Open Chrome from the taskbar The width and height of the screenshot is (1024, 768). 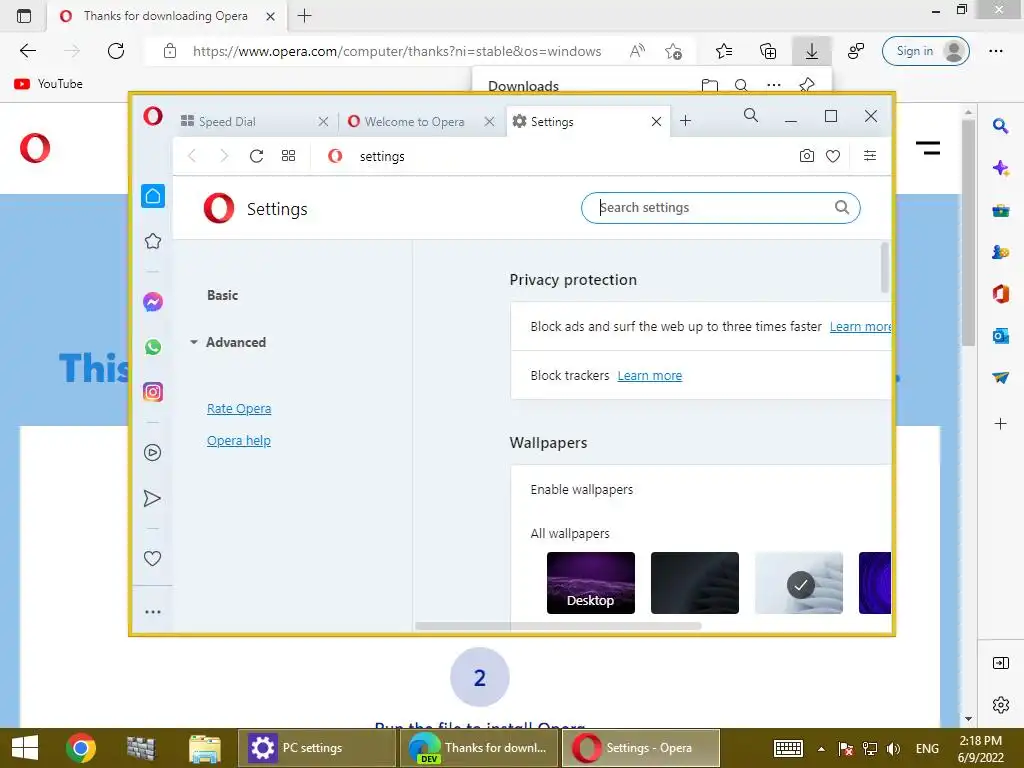[x=80, y=748]
